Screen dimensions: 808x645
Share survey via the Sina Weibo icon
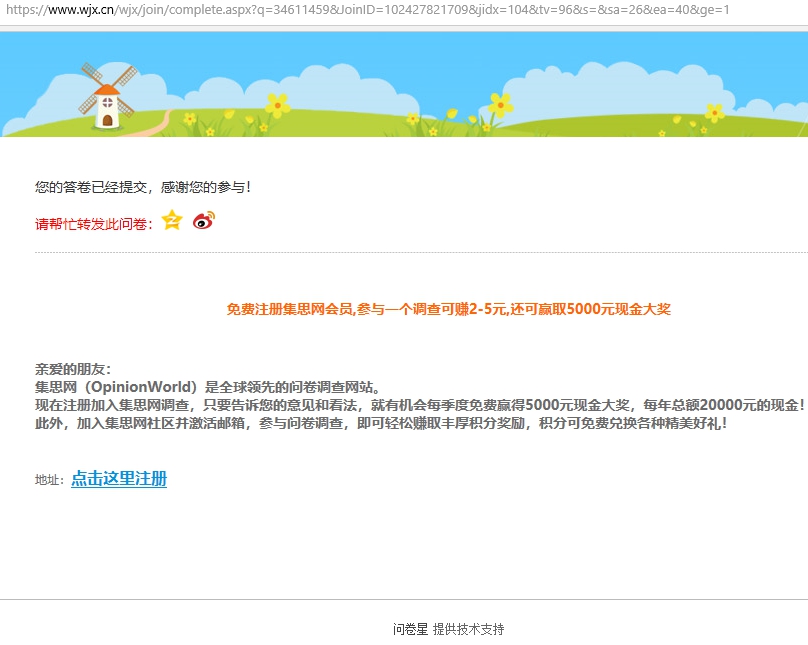pos(204,220)
